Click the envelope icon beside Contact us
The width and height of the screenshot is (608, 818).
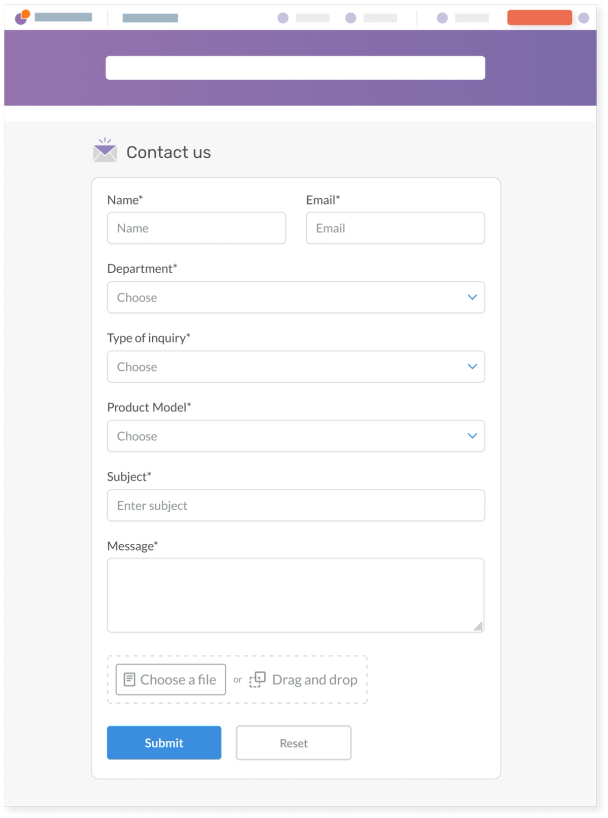pos(105,151)
